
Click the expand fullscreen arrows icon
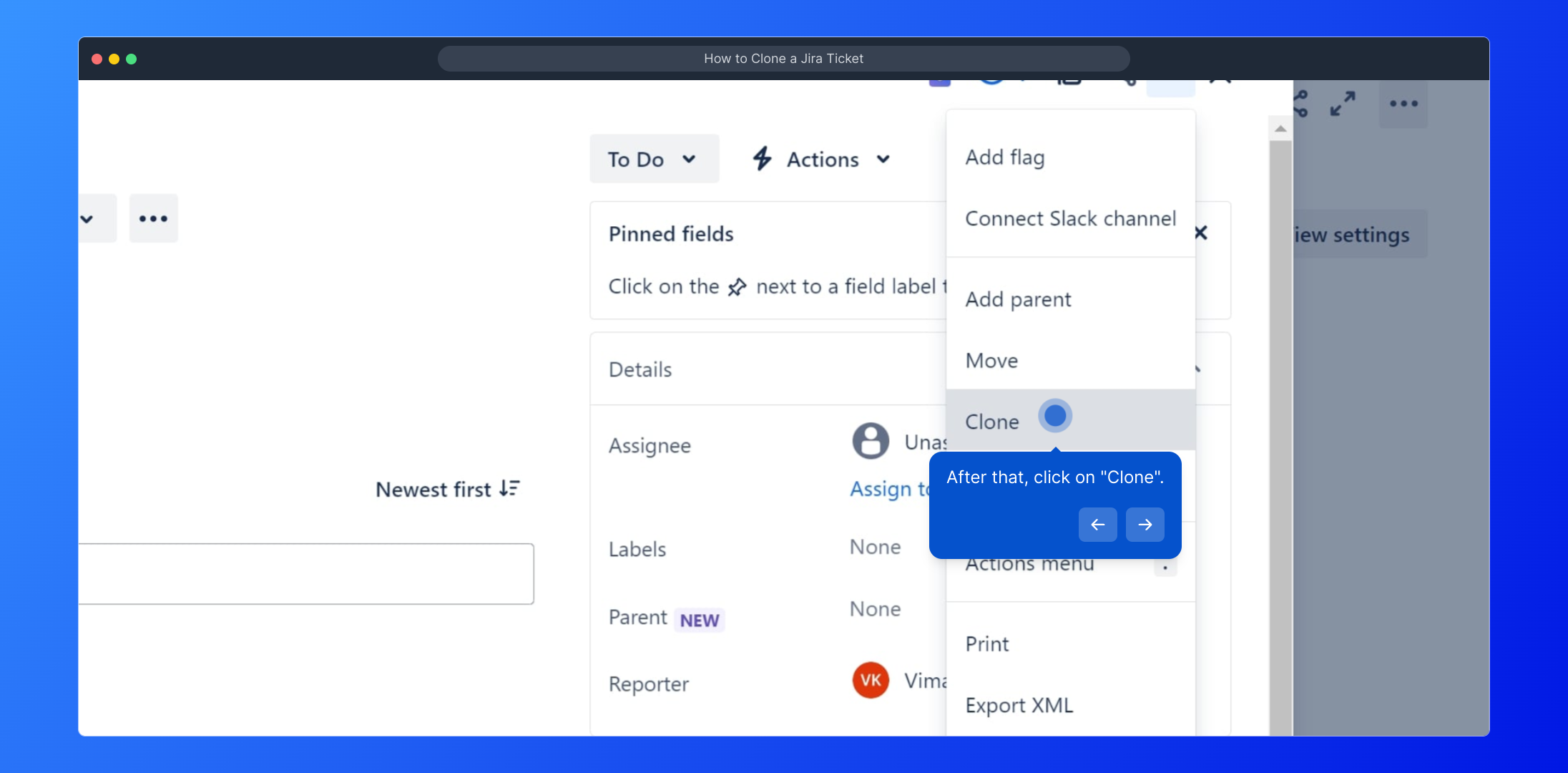coord(1343,104)
